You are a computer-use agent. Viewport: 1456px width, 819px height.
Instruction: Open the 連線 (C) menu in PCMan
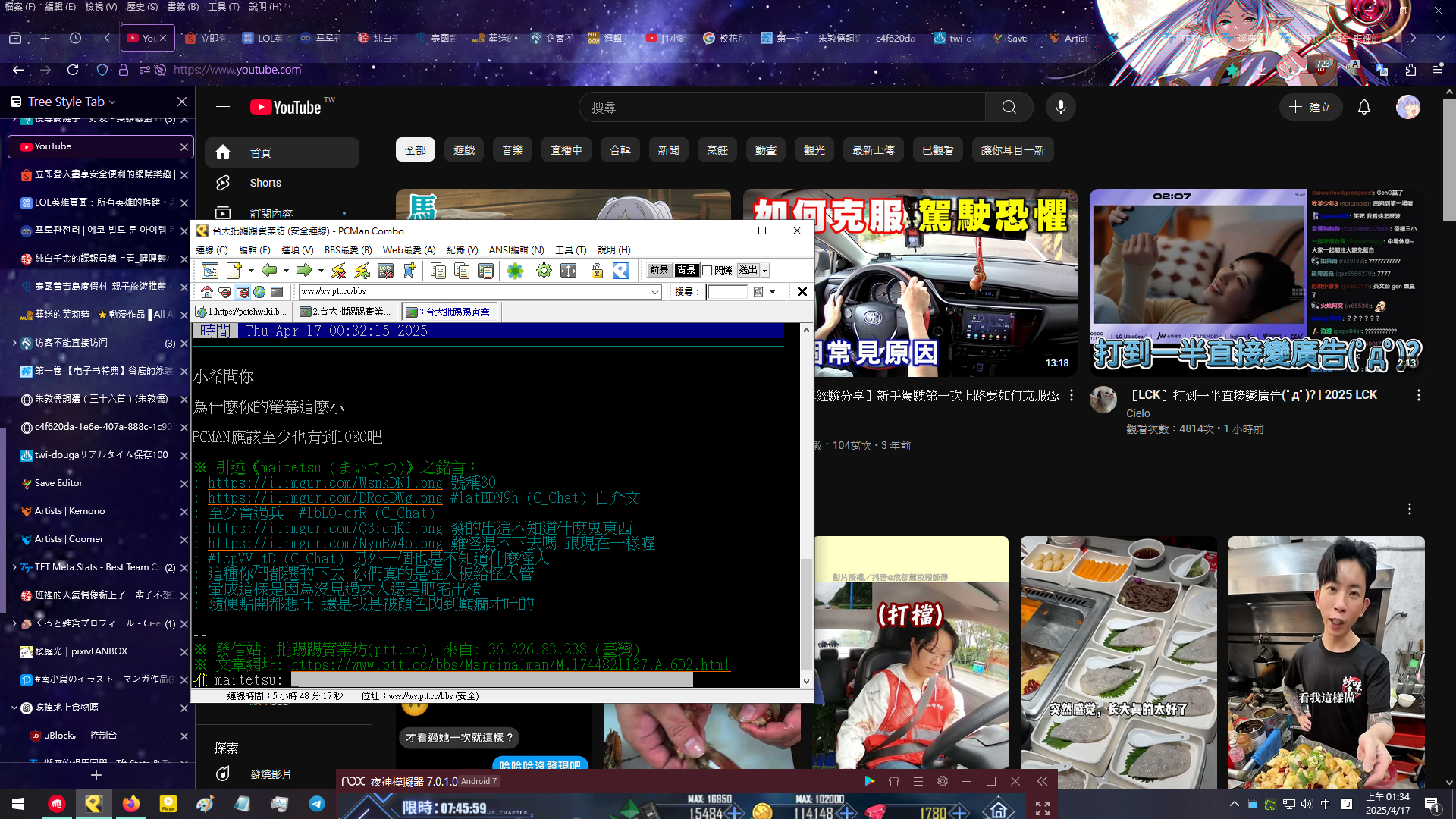[x=212, y=250]
